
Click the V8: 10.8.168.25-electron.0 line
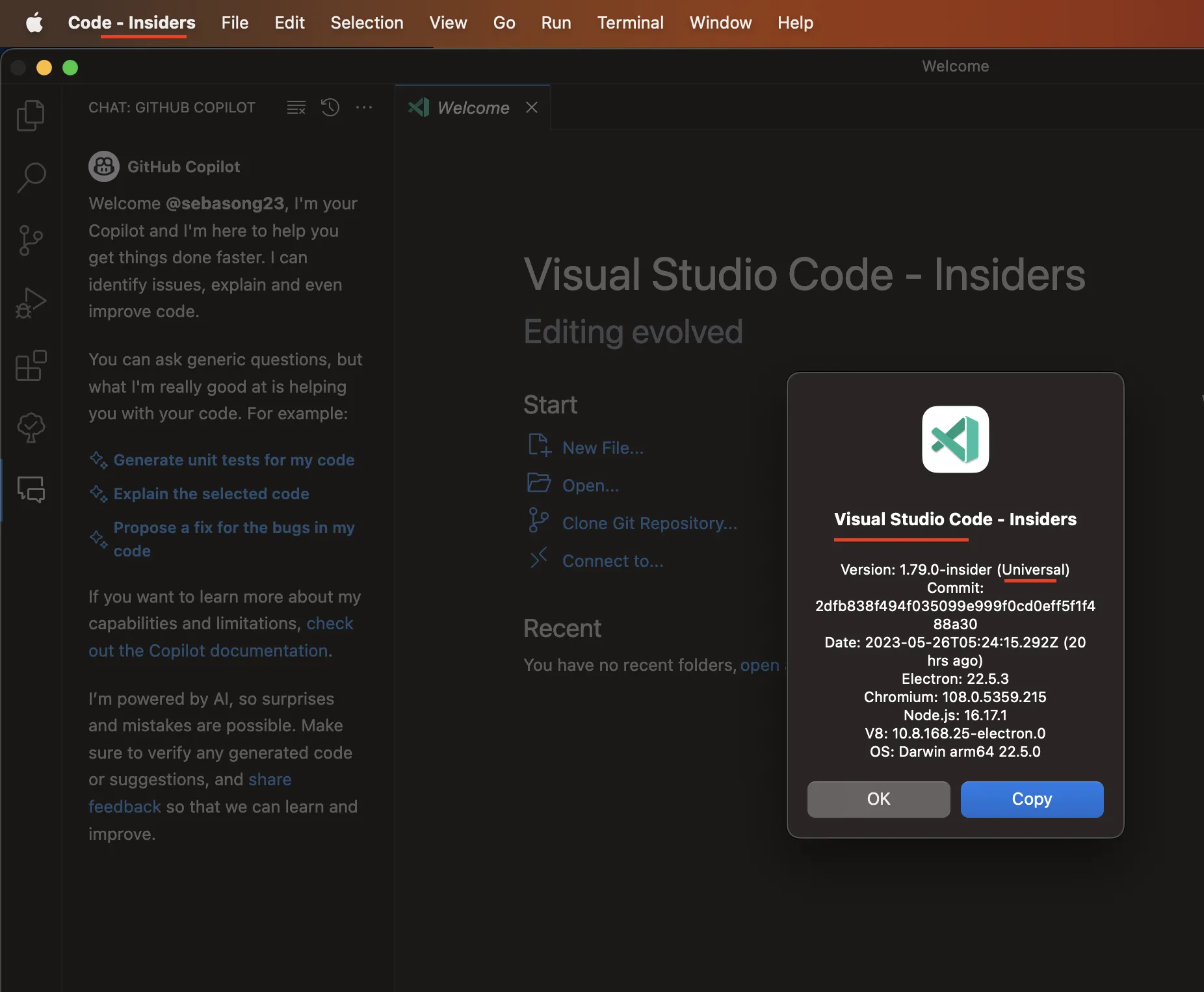coord(955,733)
